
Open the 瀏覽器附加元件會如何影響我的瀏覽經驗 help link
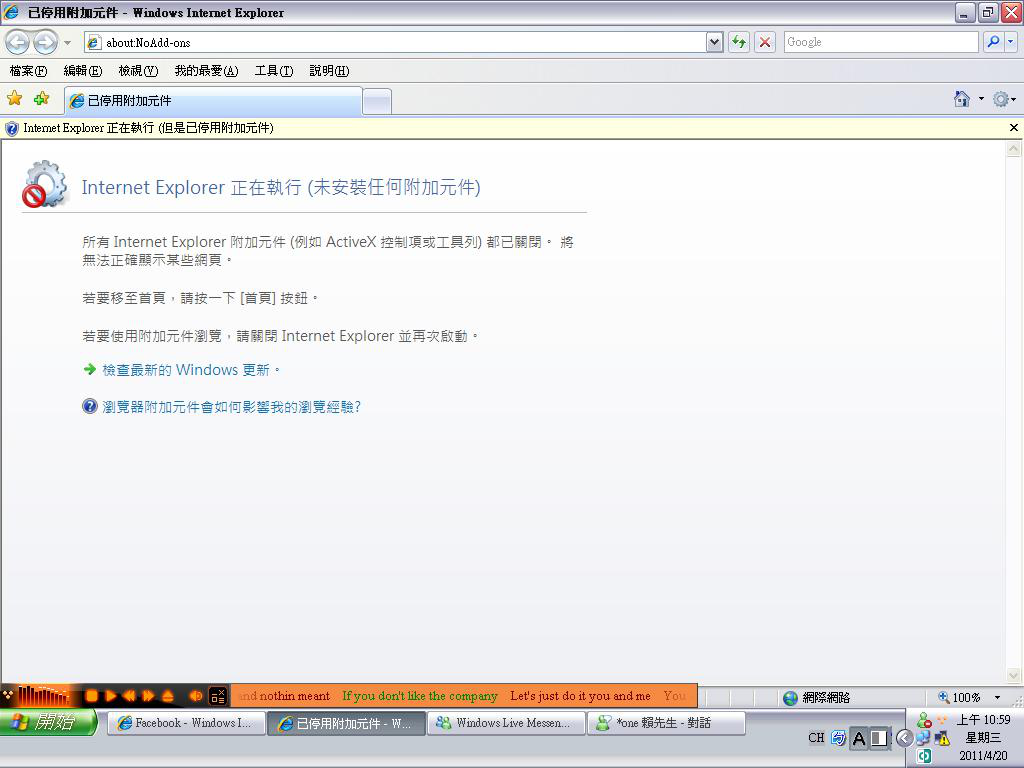[231, 407]
